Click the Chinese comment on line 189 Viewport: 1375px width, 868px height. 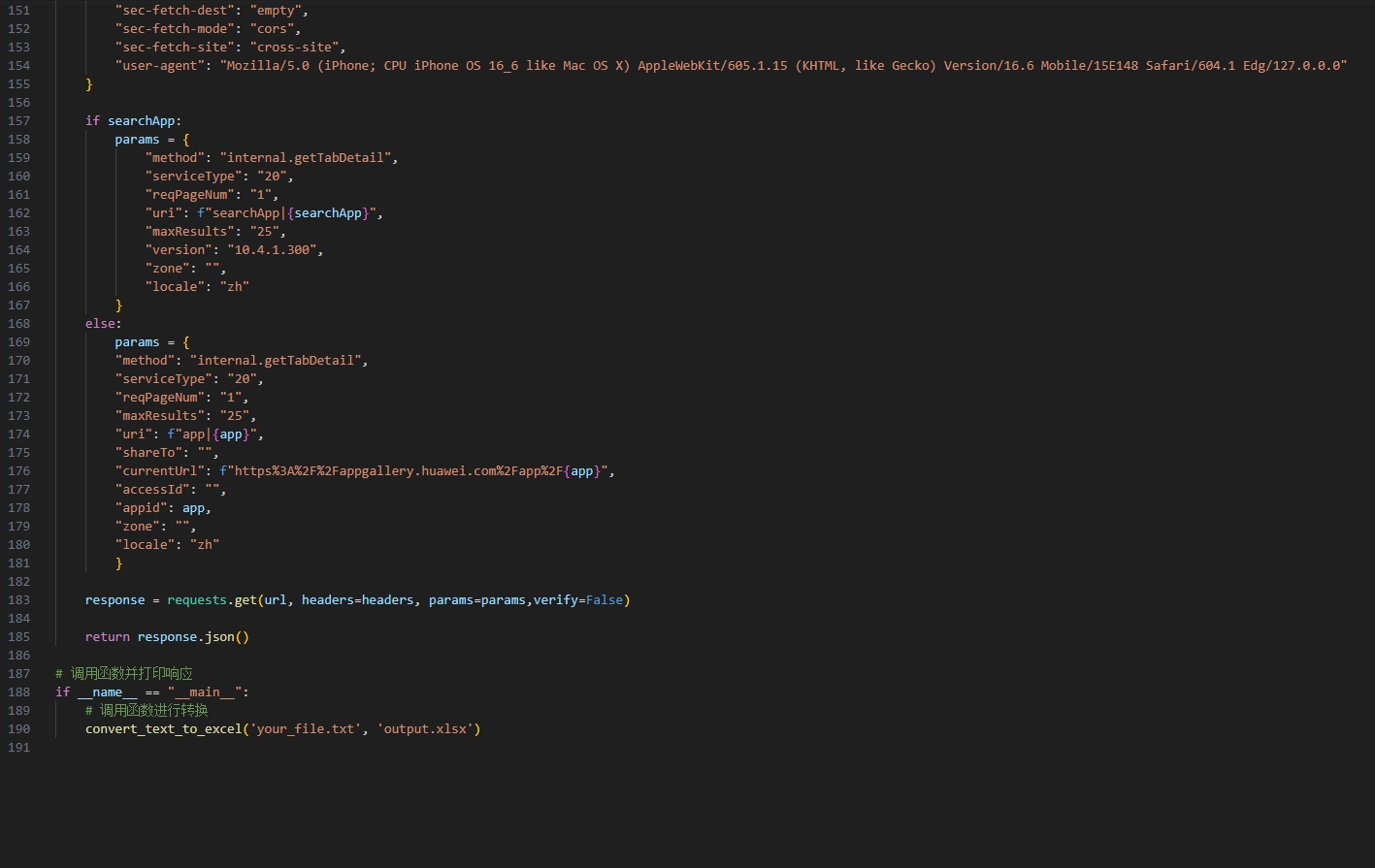(x=147, y=711)
